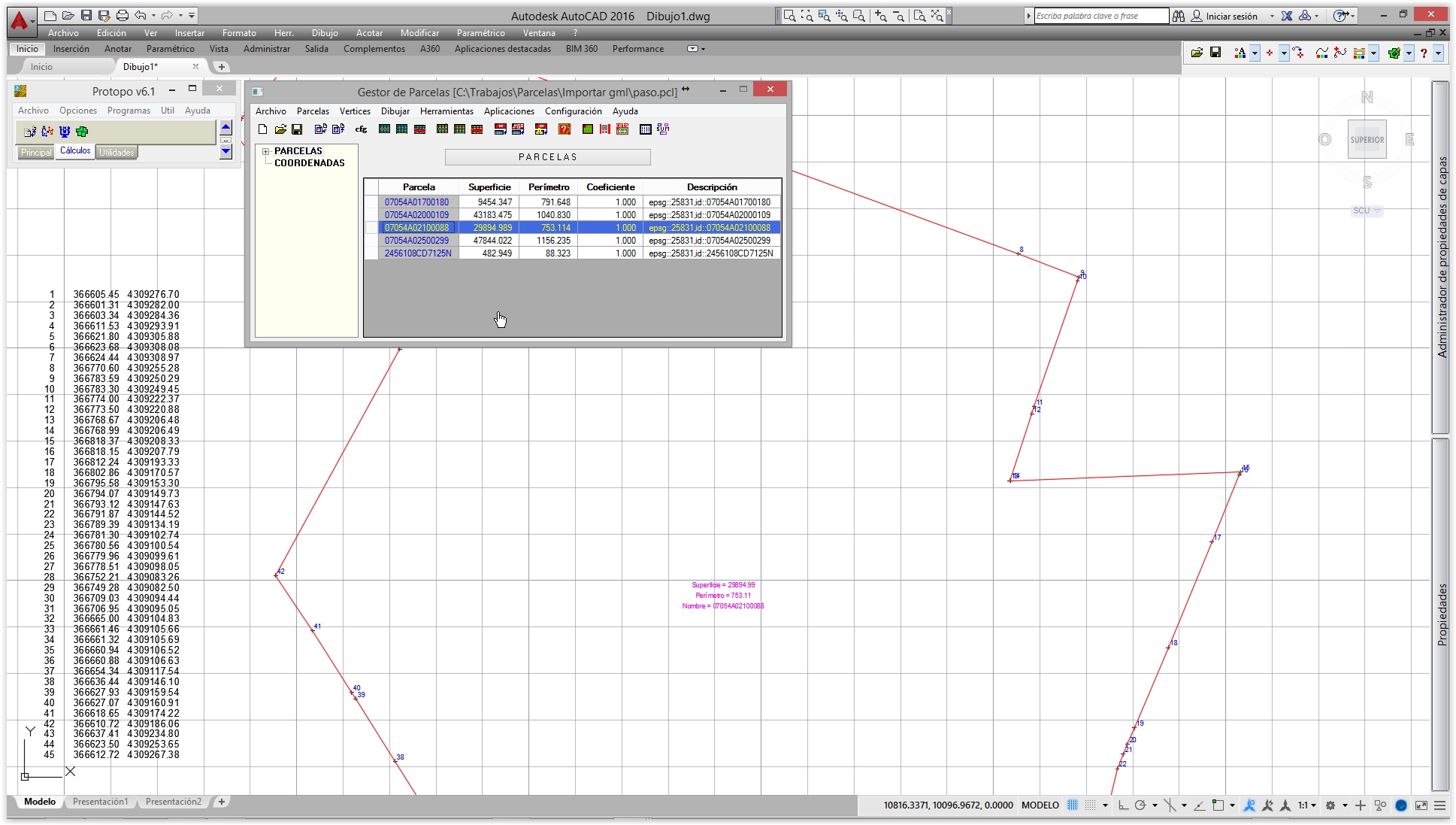Click the binoculars search icon
This screenshot has width=1456, height=825.
(x=1179, y=16)
